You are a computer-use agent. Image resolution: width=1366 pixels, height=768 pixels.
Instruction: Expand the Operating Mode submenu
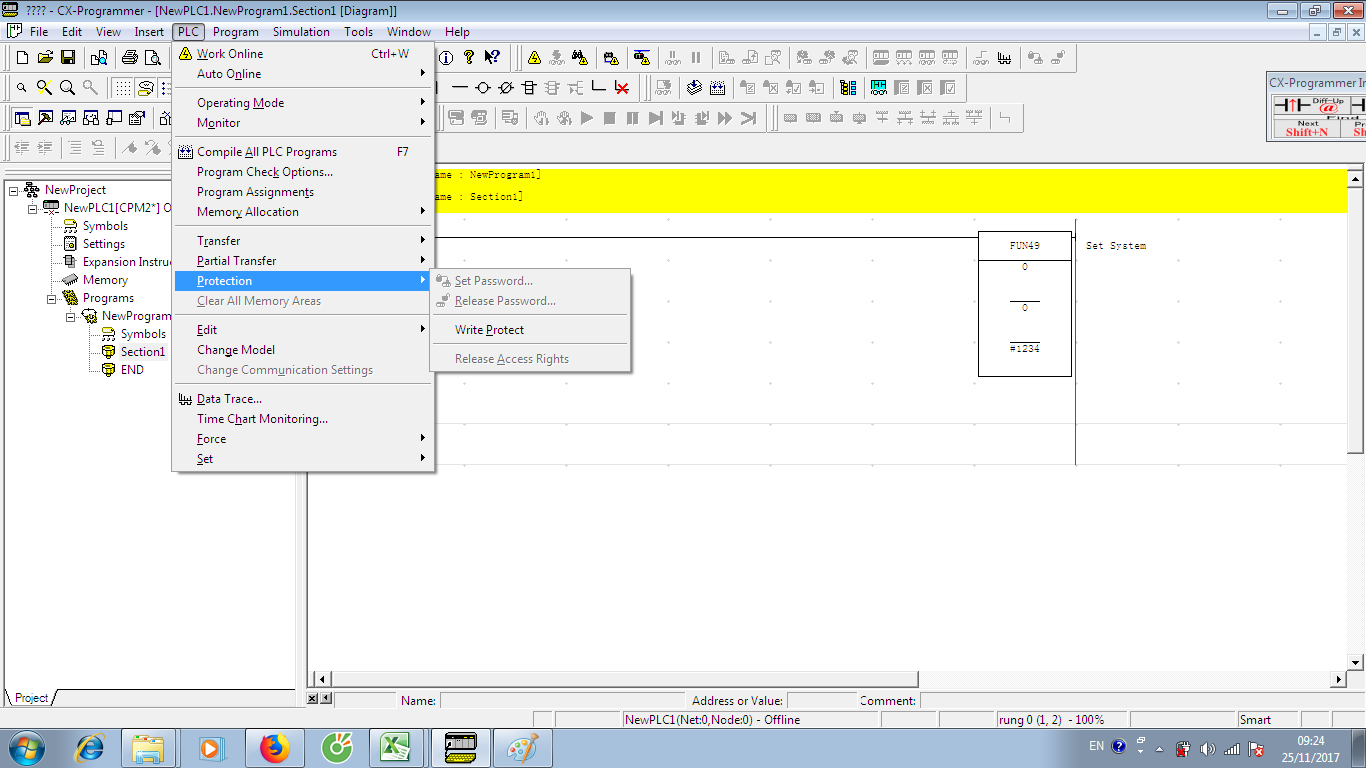(x=303, y=103)
